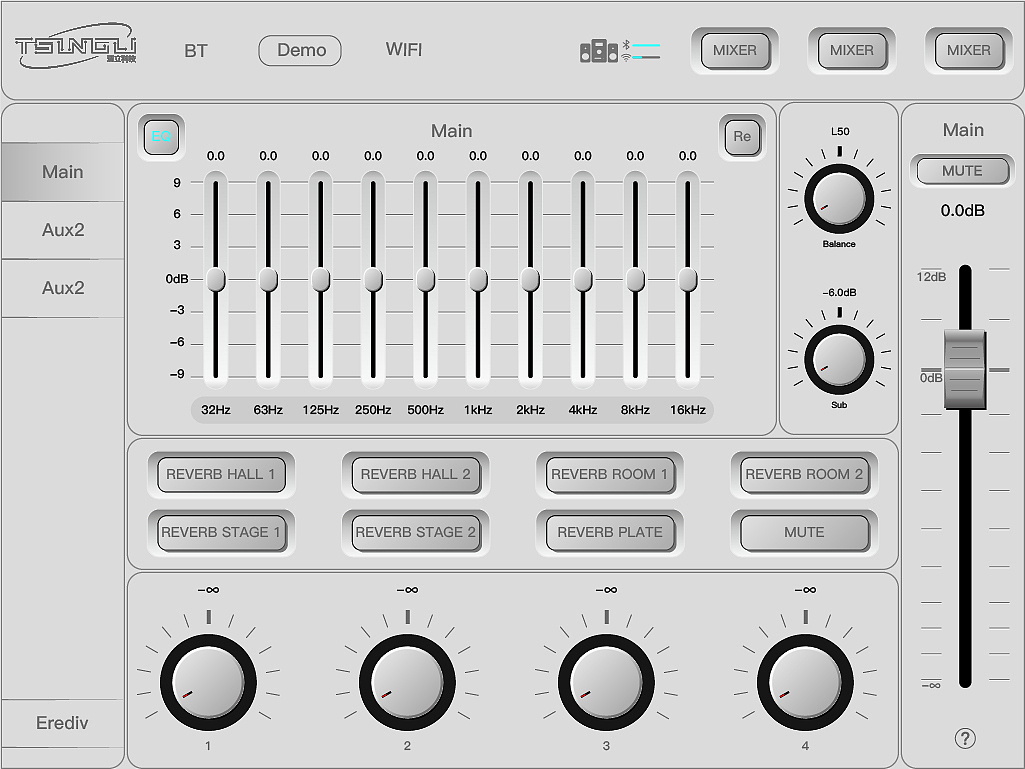Click the L50 balance value
Screen dimensions: 1025x769
[840, 131]
